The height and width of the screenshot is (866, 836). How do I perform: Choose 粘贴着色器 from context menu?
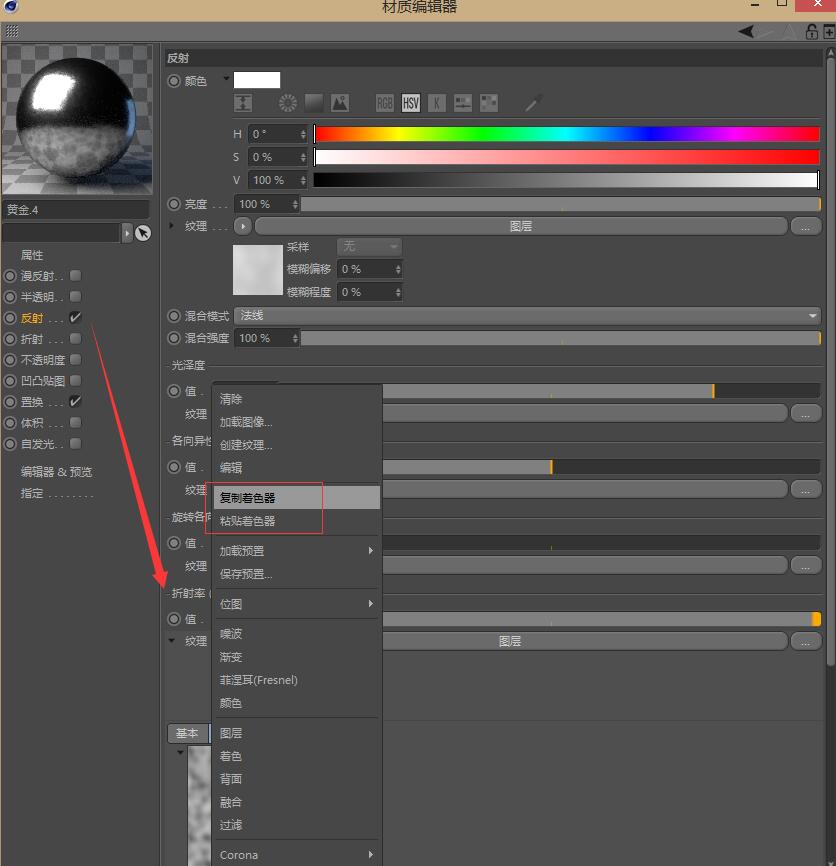[248, 521]
